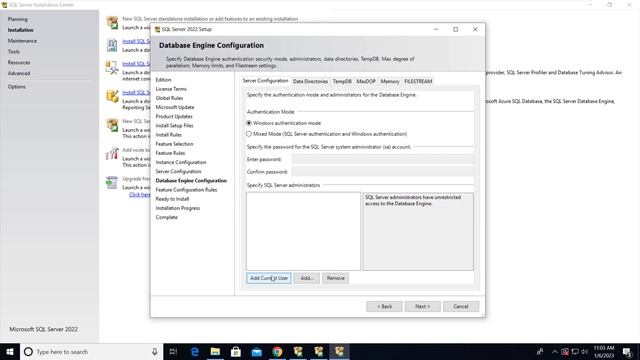Open Mail app from taskbar
This screenshot has height=360, width=640.
point(256,351)
